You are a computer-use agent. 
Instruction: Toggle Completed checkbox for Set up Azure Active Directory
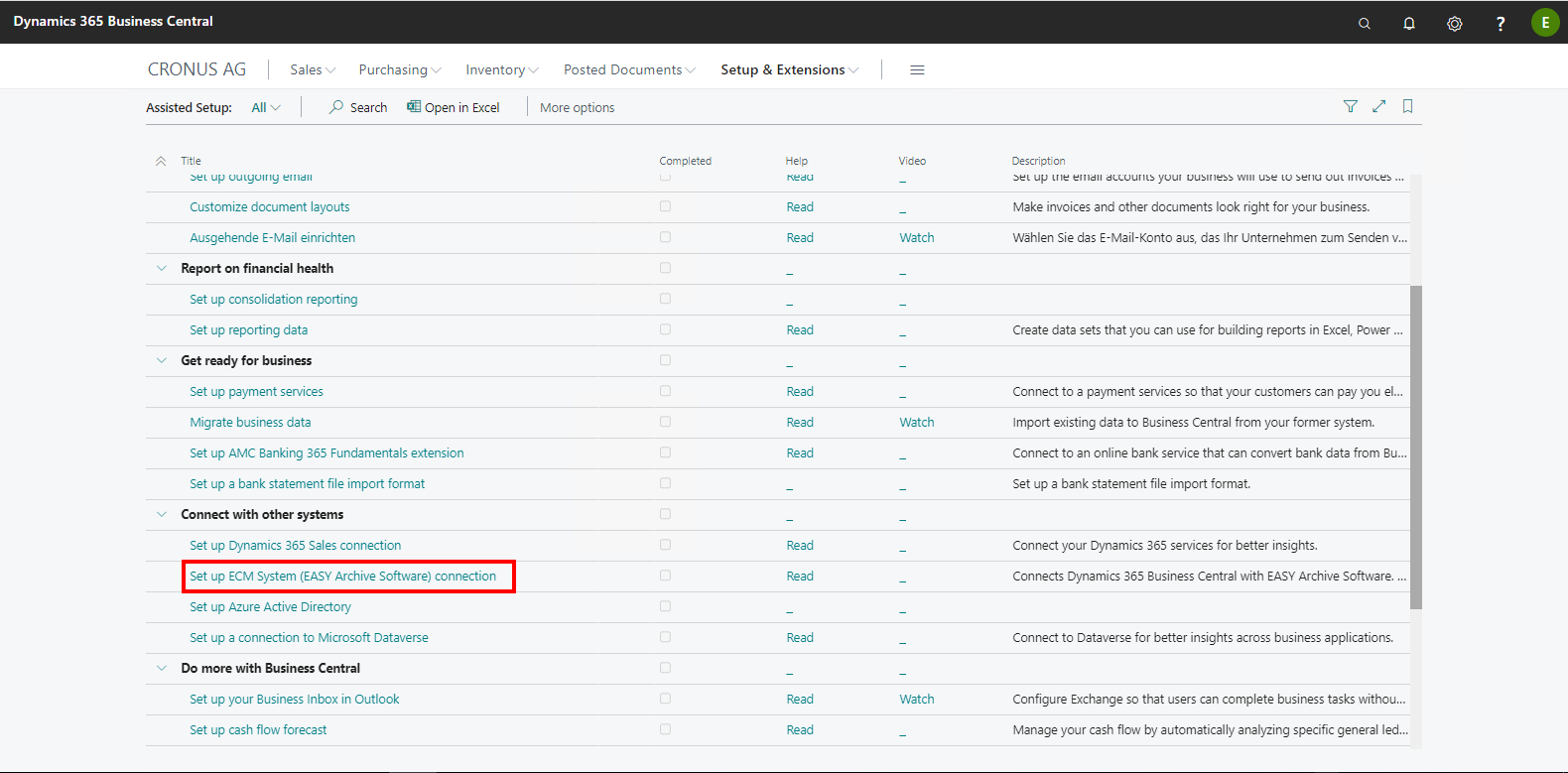coord(665,606)
